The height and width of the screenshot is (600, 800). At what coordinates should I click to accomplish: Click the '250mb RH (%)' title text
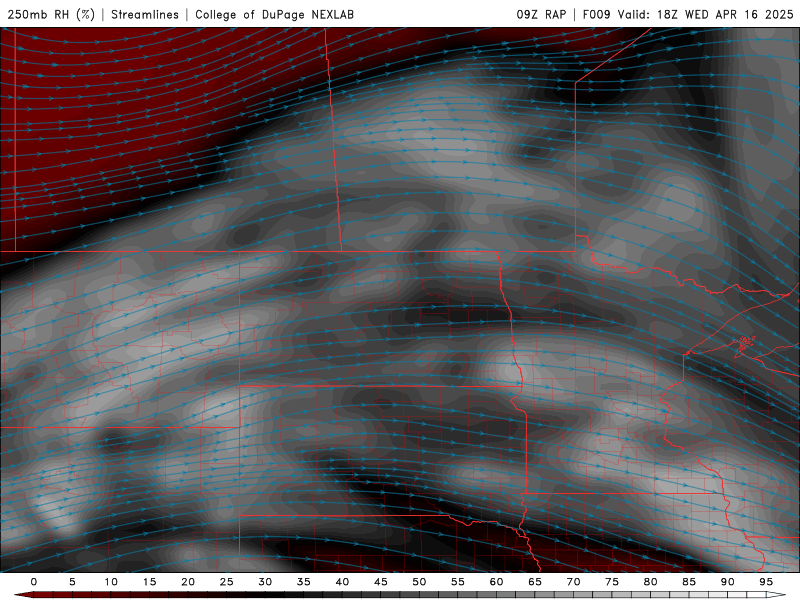(x=51, y=14)
